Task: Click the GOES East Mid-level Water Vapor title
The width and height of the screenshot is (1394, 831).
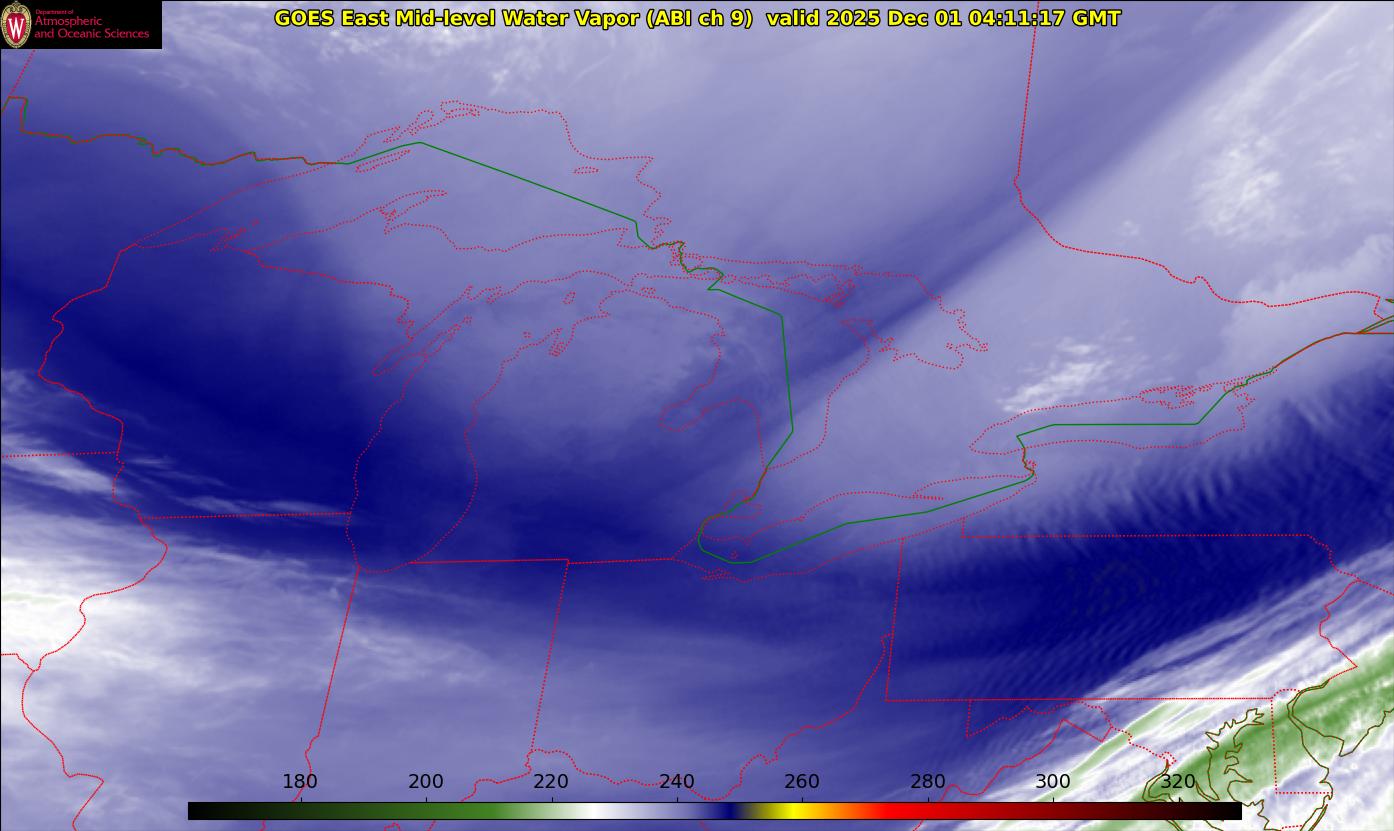Action: [x=513, y=18]
